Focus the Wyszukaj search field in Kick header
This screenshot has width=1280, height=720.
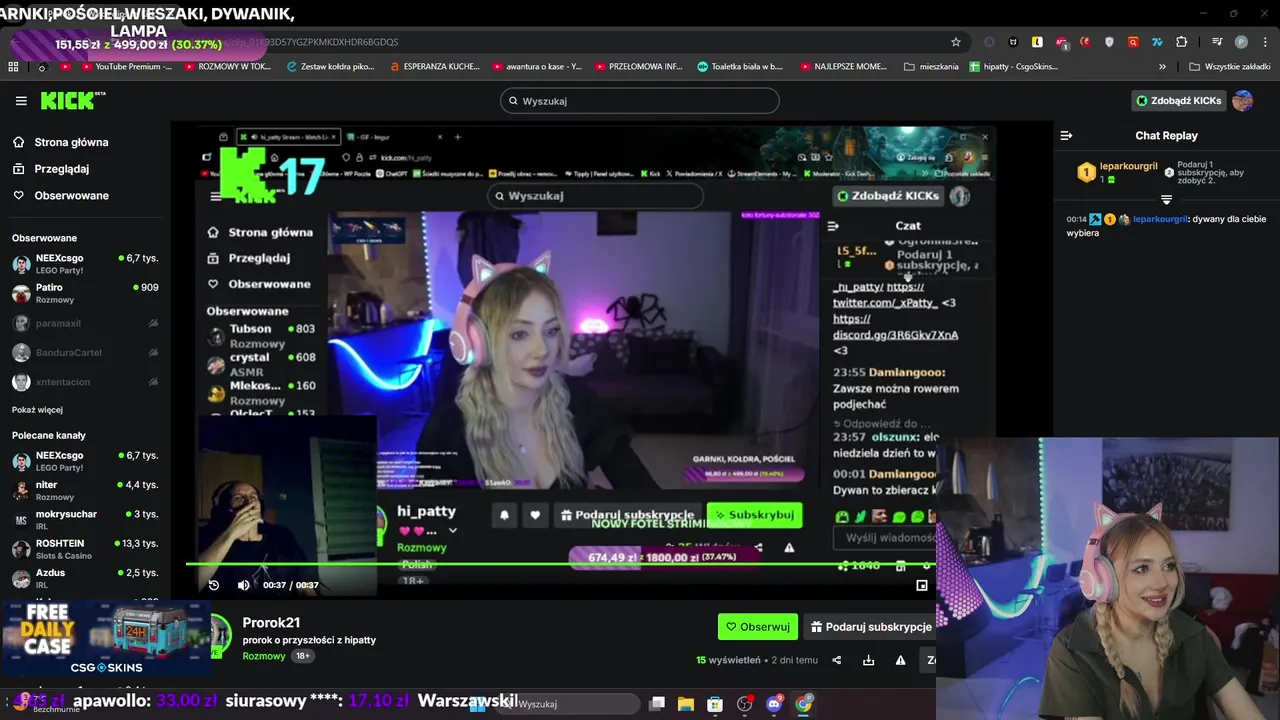pos(639,101)
